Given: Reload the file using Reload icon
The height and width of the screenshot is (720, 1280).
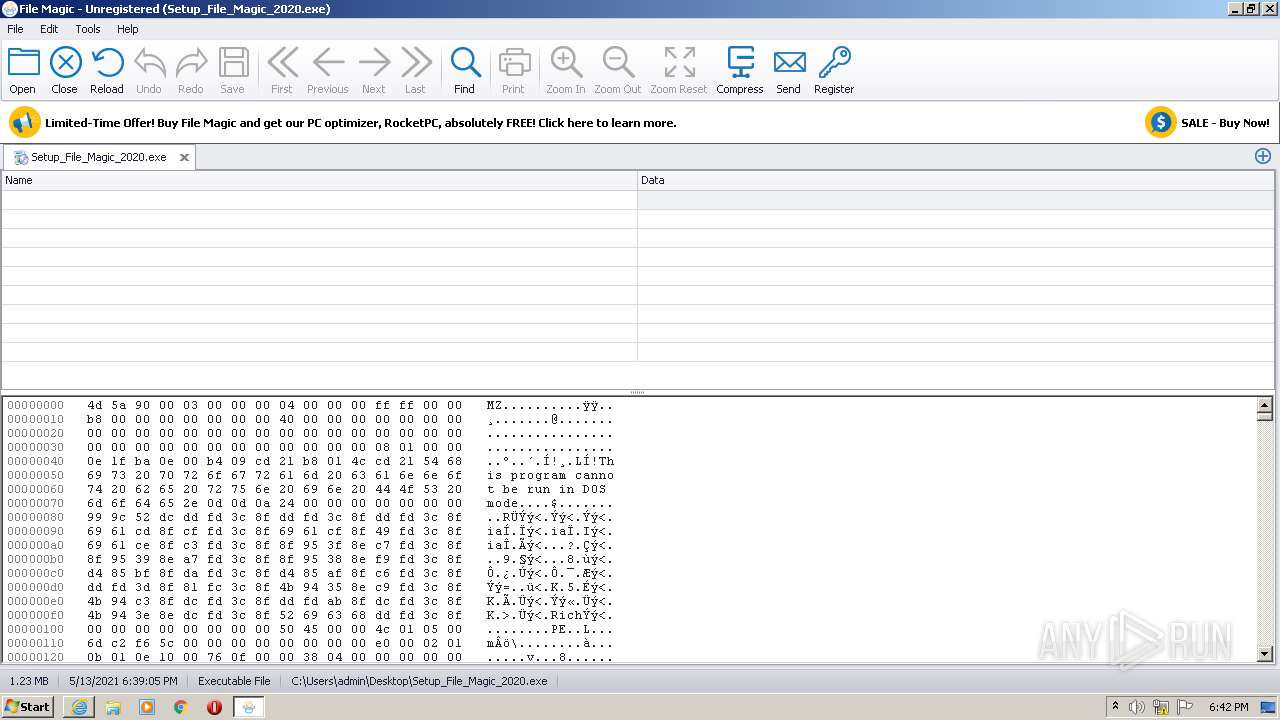Looking at the screenshot, I should click(107, 63).
